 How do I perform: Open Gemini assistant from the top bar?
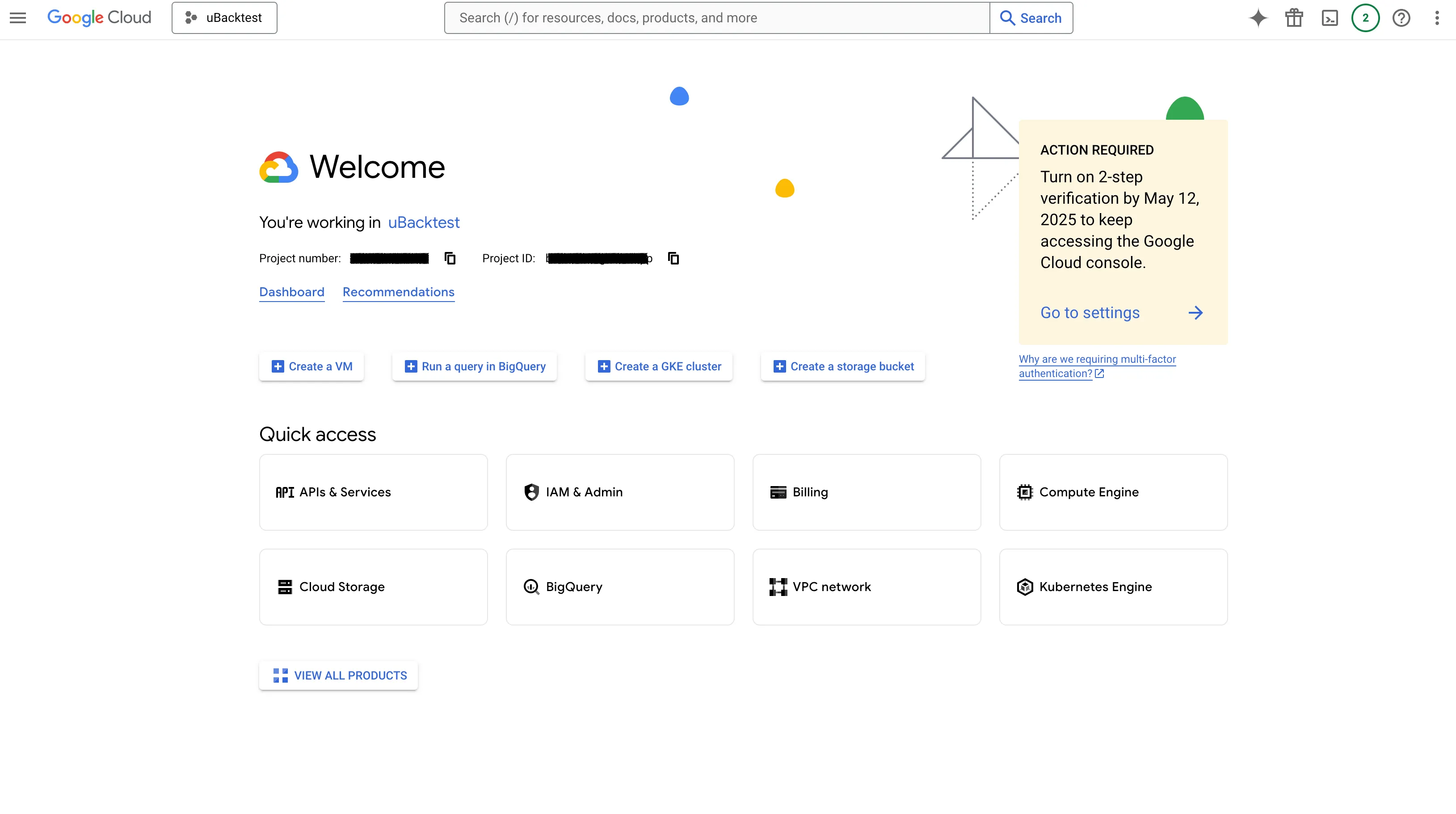pyautogui.click(x=1258, y=17)
